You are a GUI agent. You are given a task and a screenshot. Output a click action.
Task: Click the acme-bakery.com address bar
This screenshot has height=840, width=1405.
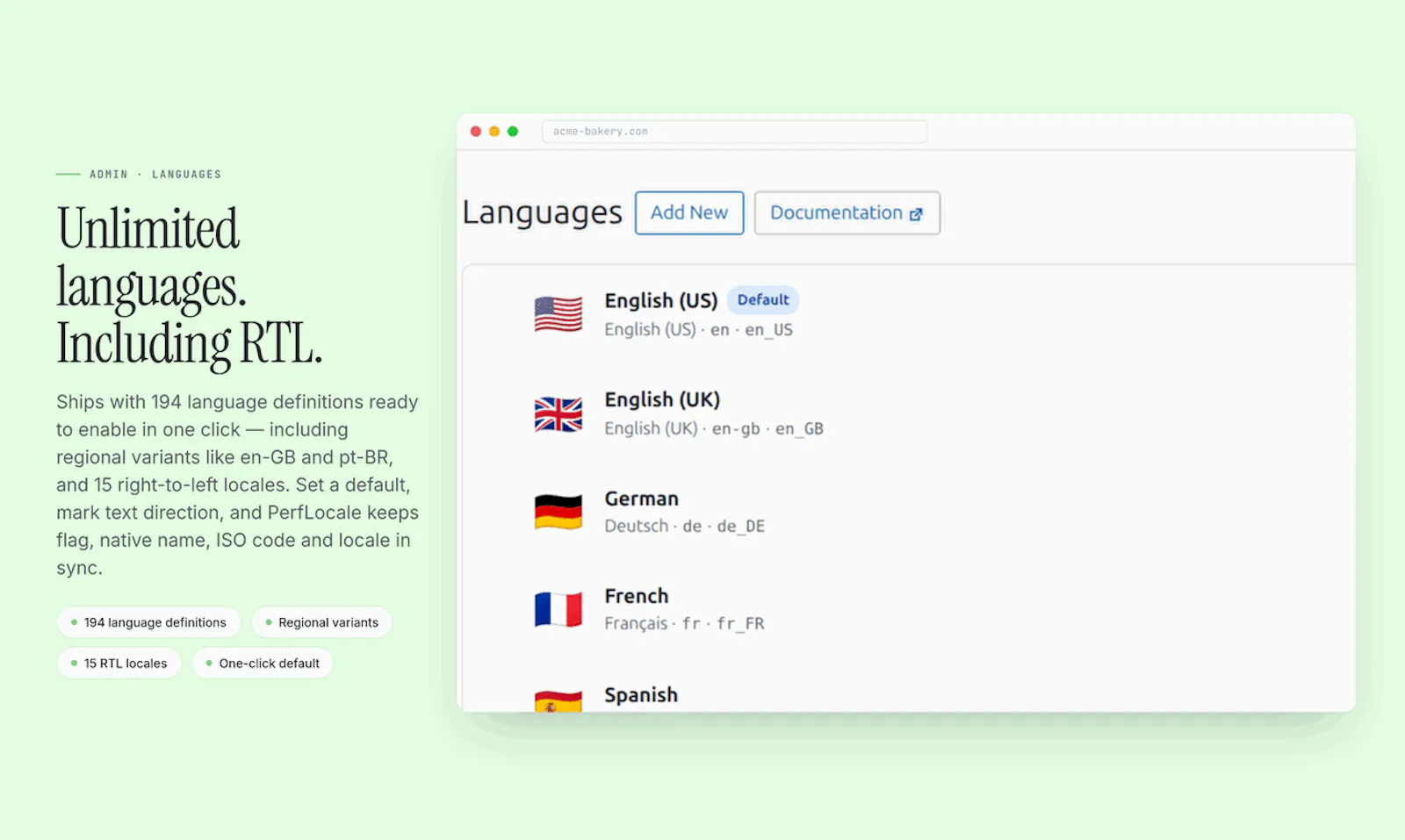pos(734,132)
